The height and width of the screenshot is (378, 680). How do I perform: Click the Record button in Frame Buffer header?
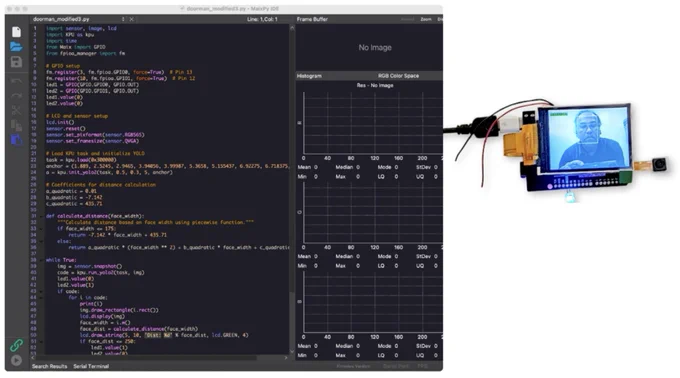point(407,19)
